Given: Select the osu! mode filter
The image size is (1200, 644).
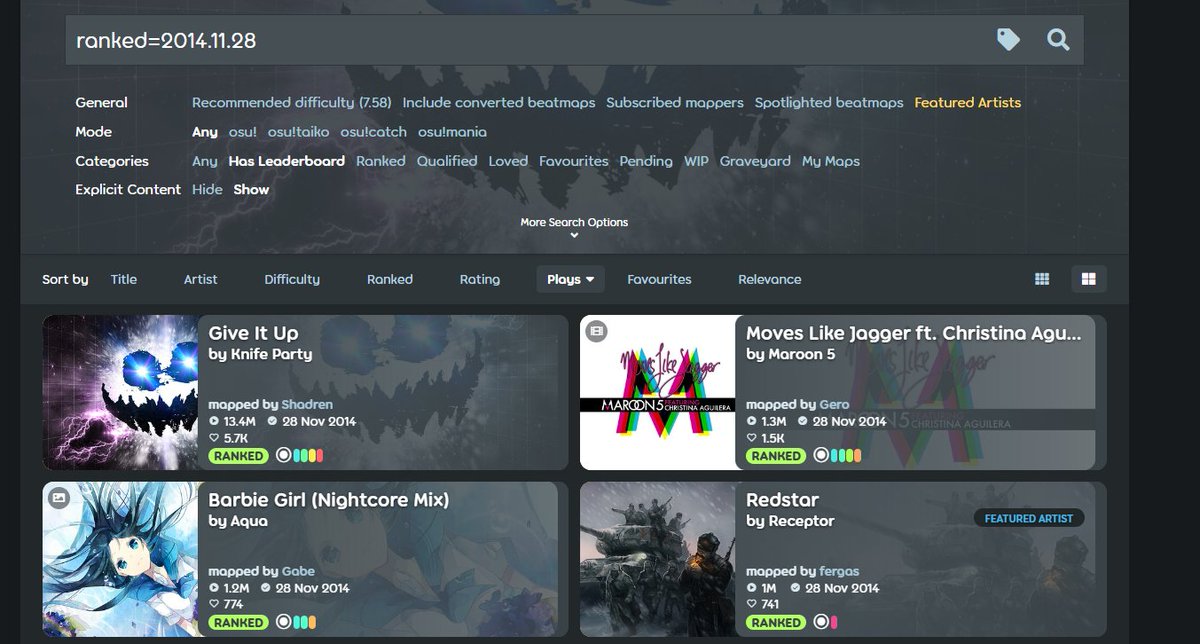Looking at the screenshot, I should (243, 132).
